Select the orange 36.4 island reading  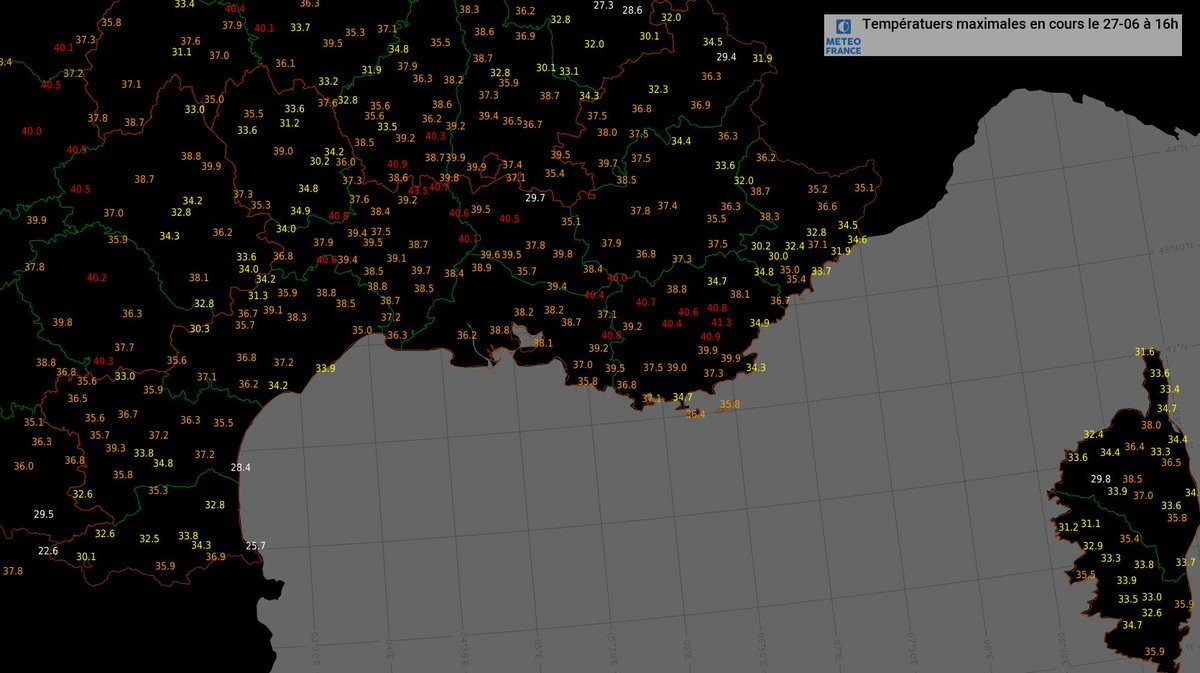pos(695,414)
